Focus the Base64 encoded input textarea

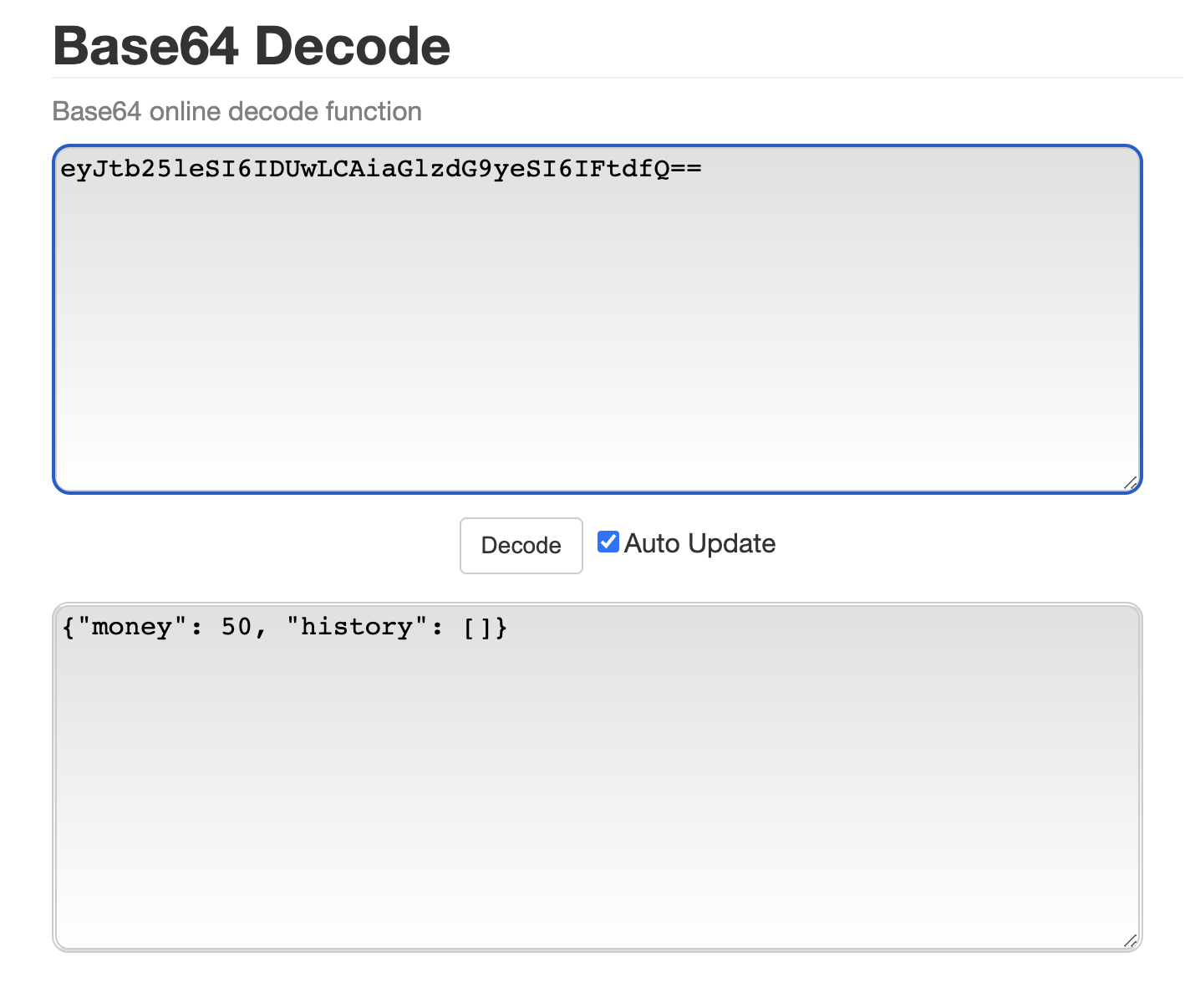tap(597, 319)
